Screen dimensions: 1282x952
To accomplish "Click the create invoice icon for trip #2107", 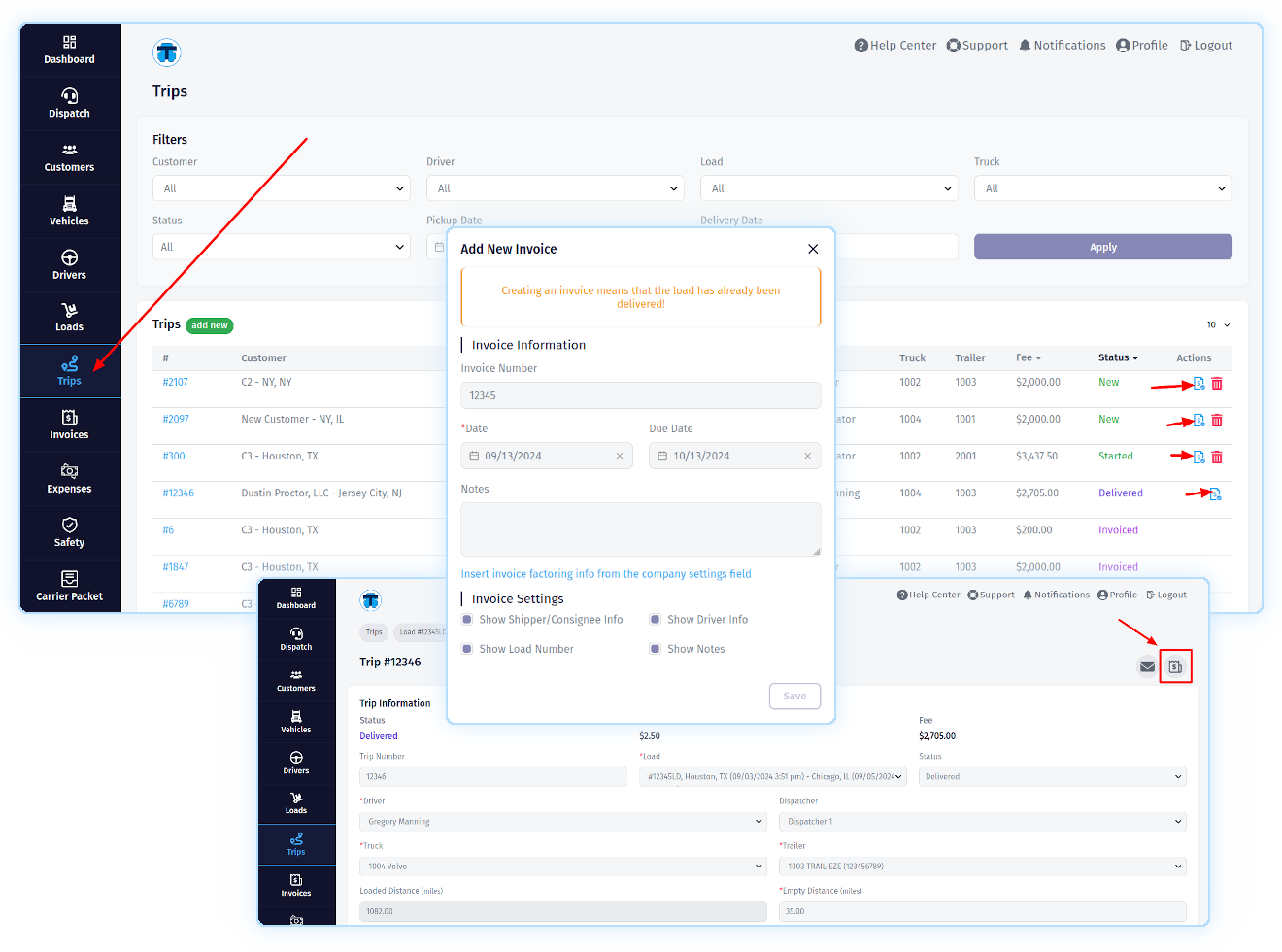I will tap(1198, 384).
